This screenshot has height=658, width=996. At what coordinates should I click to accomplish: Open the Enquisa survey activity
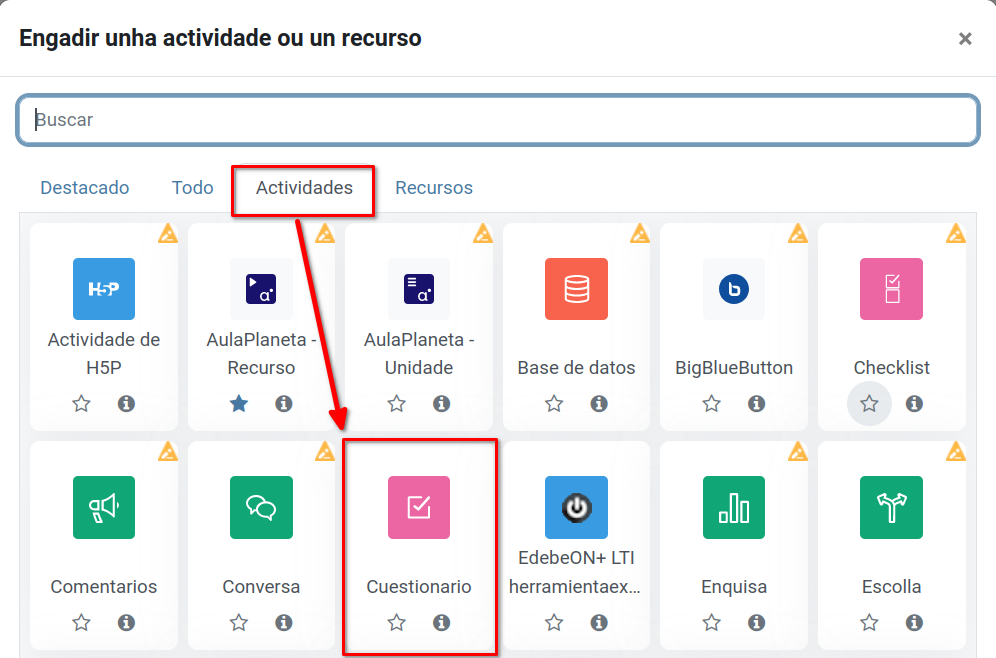pyautogui.click(x=734, y=507)
